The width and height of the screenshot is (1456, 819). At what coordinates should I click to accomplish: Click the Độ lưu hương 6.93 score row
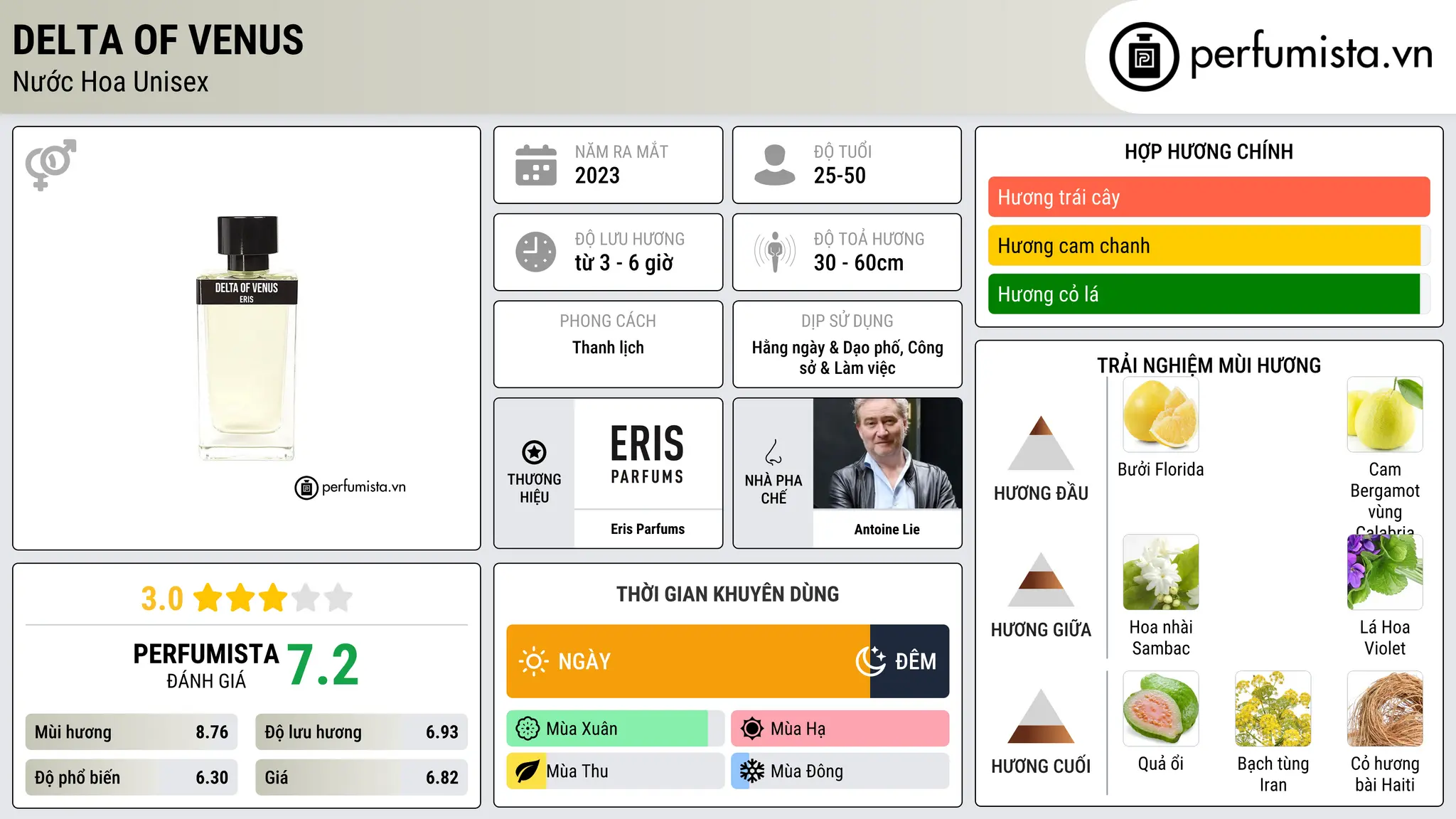tap(361, 732)
